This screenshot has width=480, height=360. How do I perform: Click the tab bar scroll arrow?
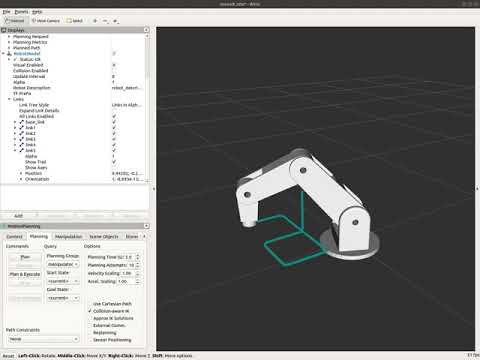144,236
